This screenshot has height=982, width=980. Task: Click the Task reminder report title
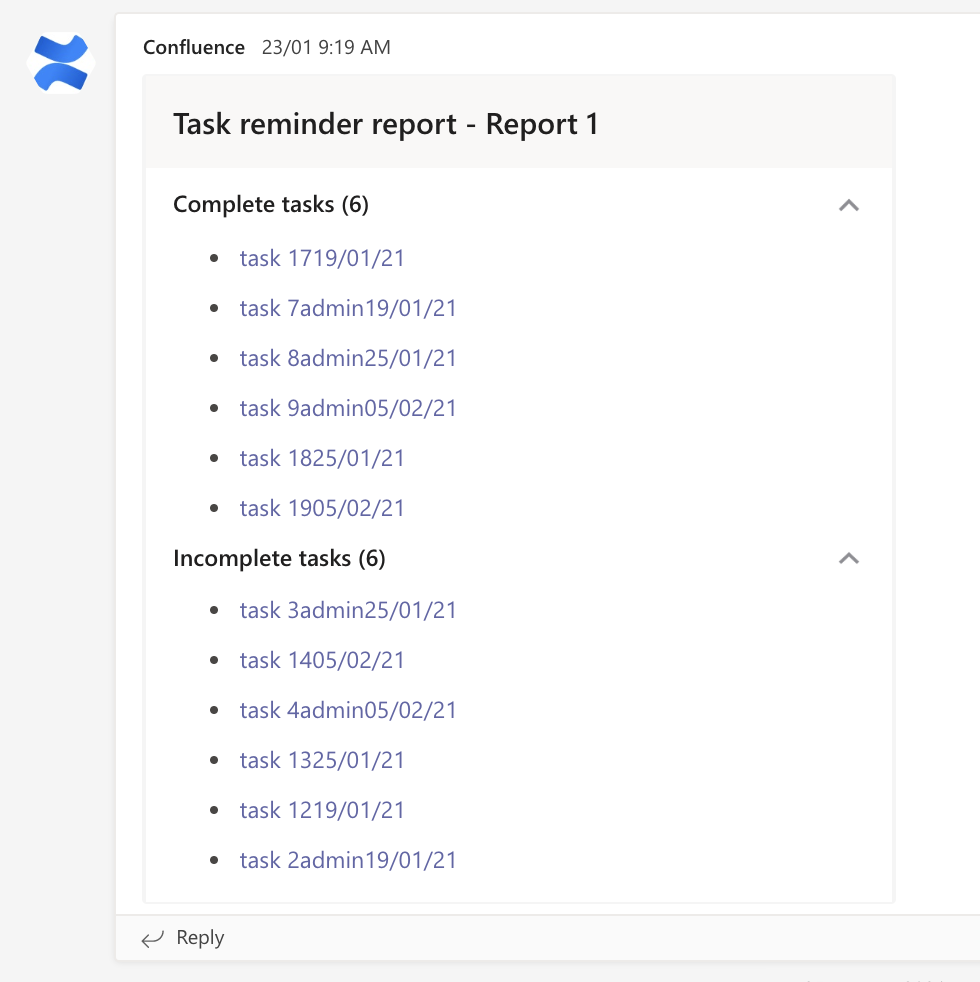(386, 125)
